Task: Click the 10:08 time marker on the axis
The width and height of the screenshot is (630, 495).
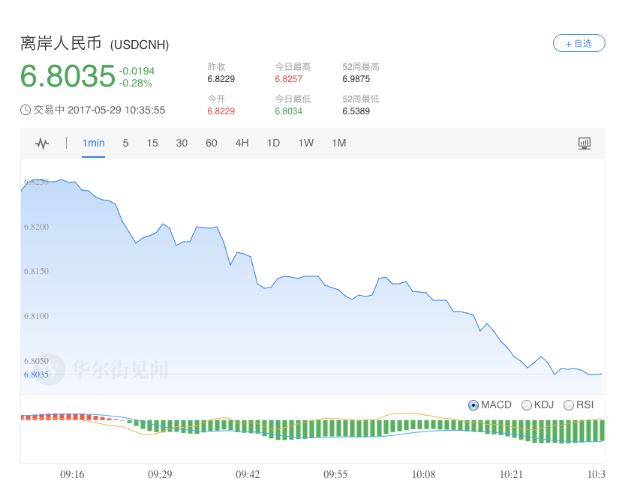Action: (423, 474)
